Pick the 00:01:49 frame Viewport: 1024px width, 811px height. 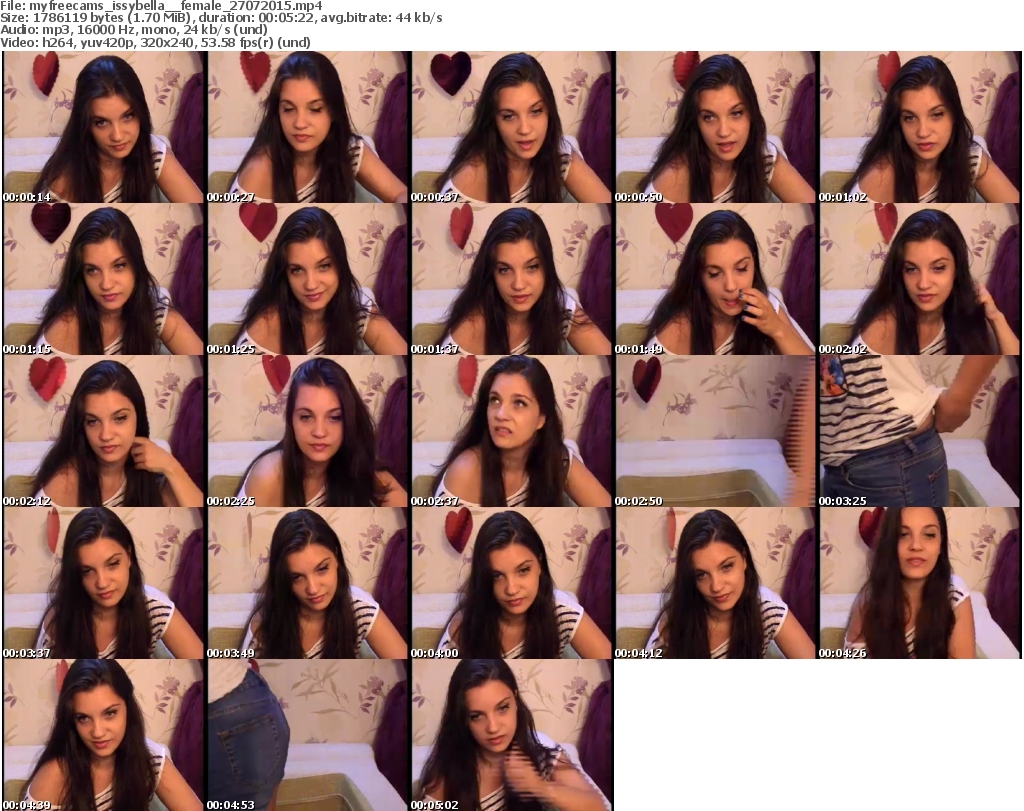716,279
